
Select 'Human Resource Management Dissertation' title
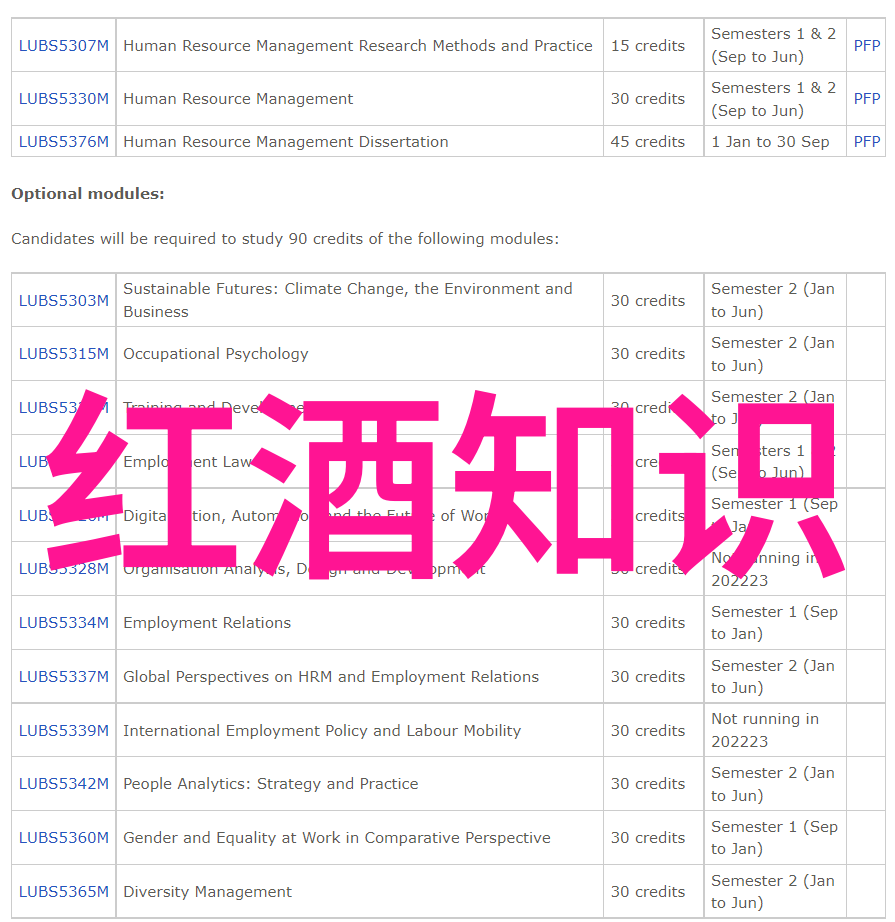[286, 142]
